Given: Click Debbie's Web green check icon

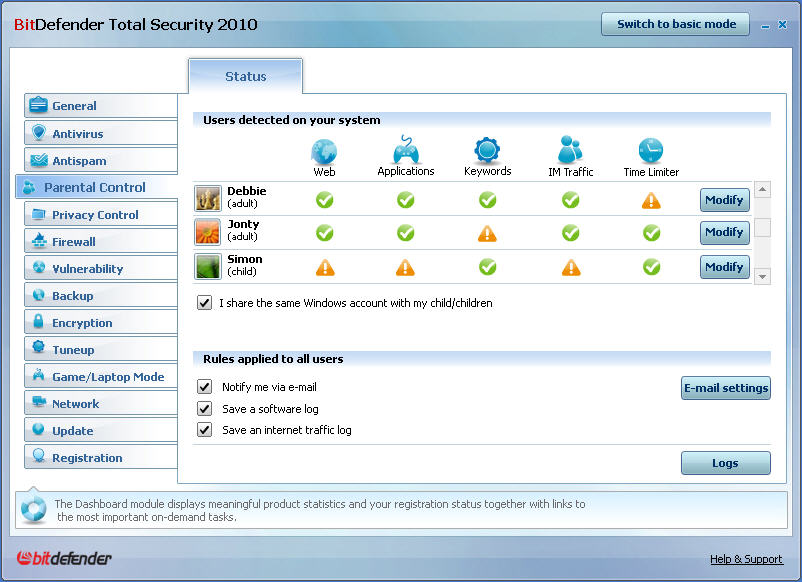Looking at the screenshot, I should [x=324, y=199].
